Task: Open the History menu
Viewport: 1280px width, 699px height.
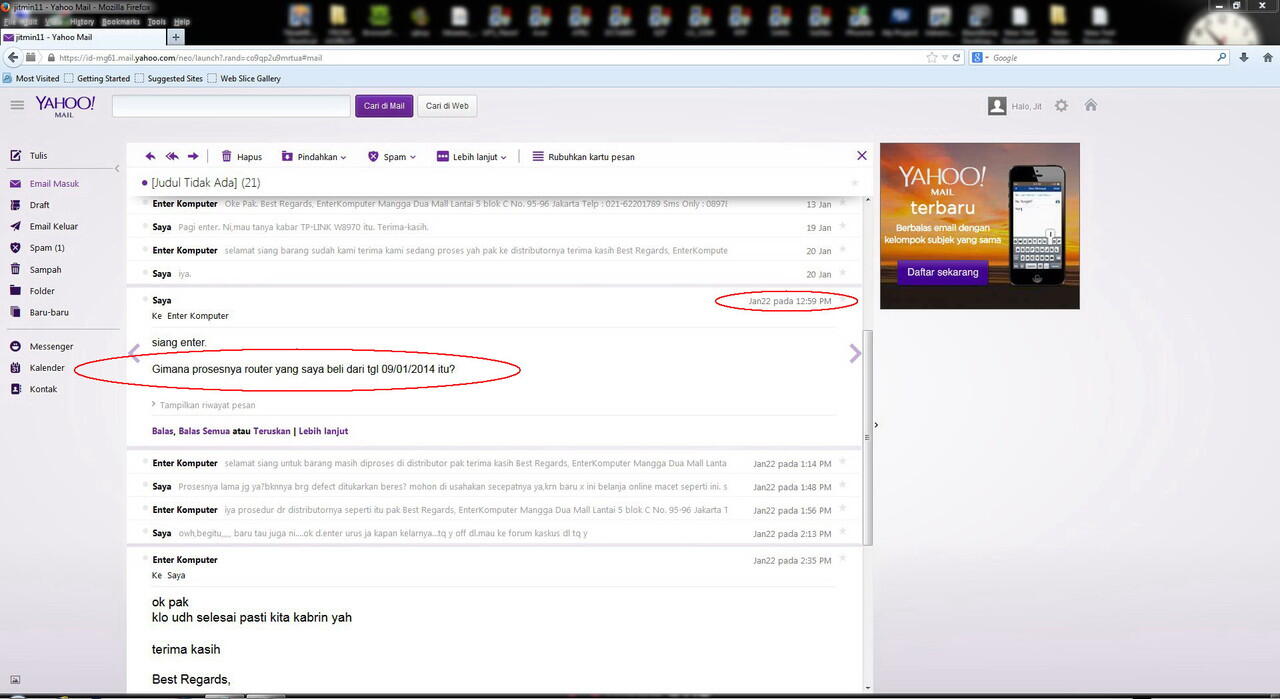Action: tap(82, 21)
